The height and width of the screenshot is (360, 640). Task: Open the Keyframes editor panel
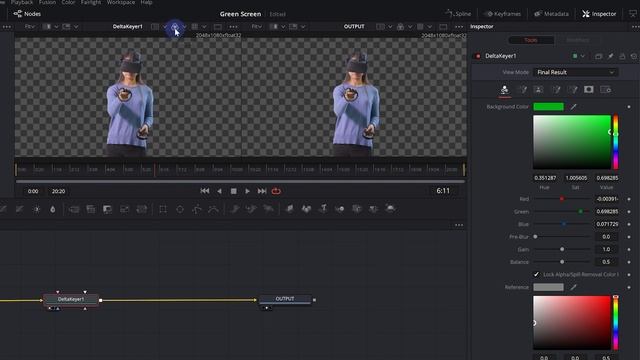[x=502, y=14]
